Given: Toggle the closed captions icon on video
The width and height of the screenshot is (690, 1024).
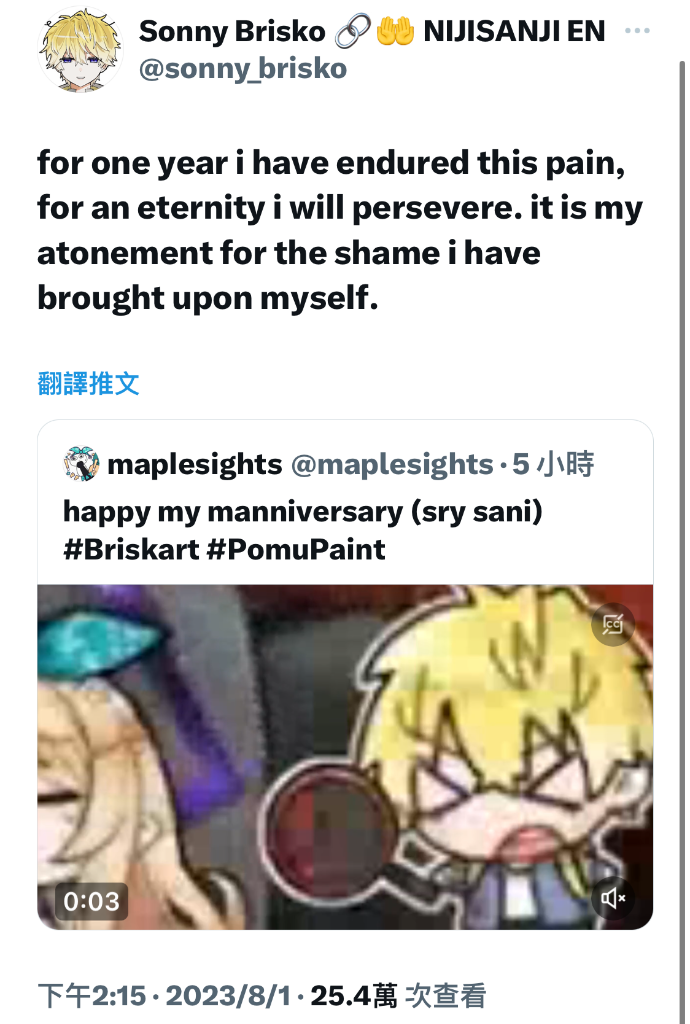Looking at the screenshot, I should click(x=612, y=624).
